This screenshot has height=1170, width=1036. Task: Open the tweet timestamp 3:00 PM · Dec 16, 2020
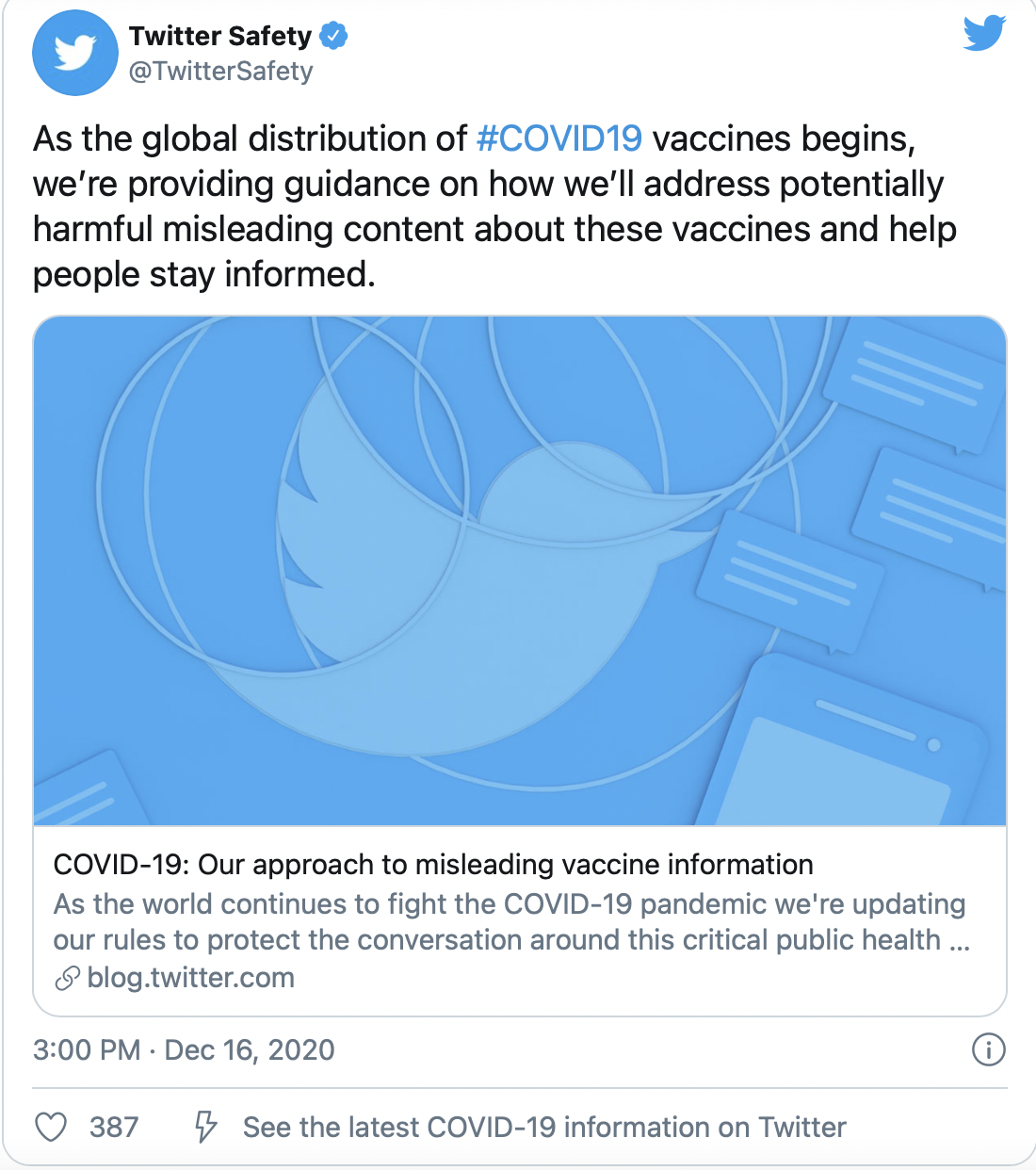pyautogui.click(x=184, y=1049)
